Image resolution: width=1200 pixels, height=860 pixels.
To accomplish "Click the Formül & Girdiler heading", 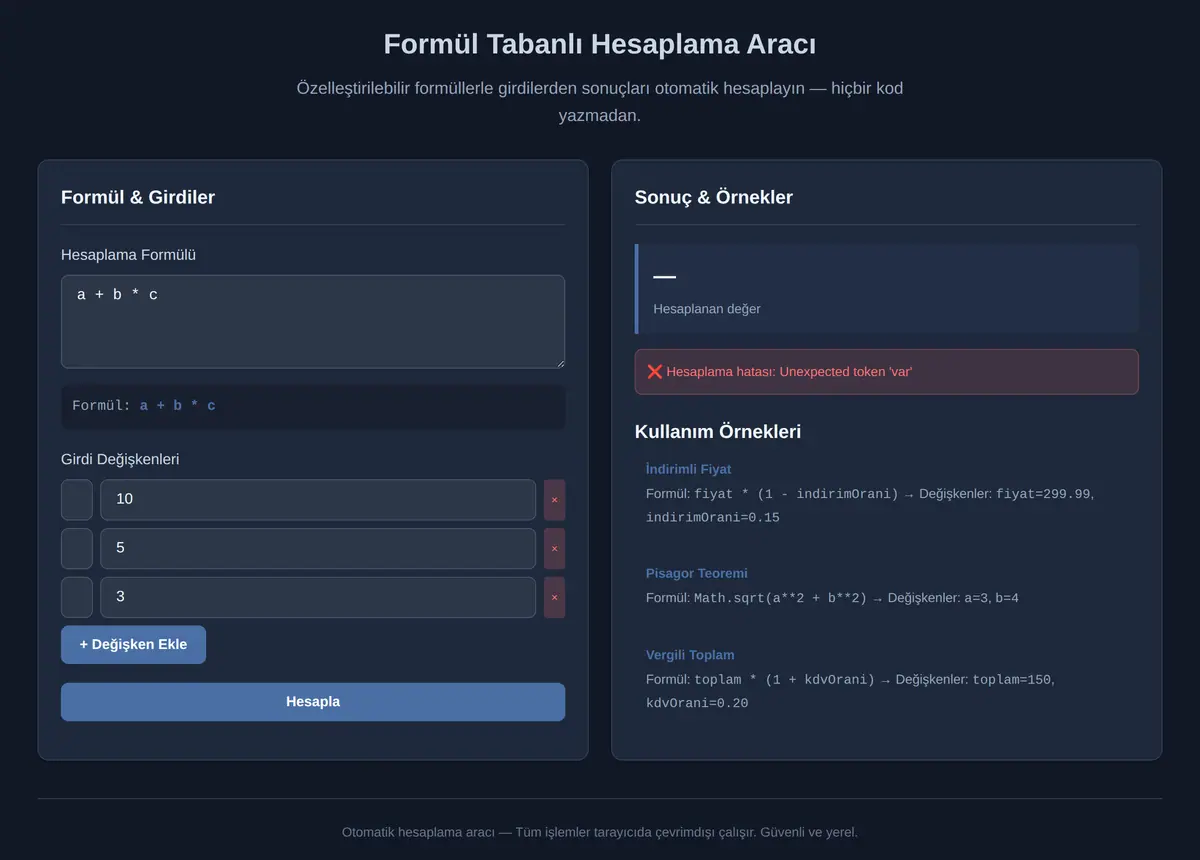I will (138, 197).
